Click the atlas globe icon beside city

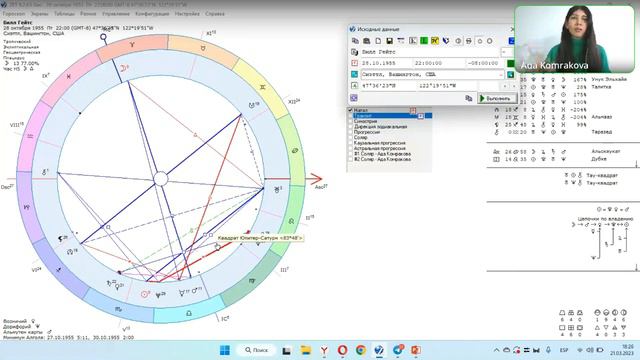click(510, 74)
